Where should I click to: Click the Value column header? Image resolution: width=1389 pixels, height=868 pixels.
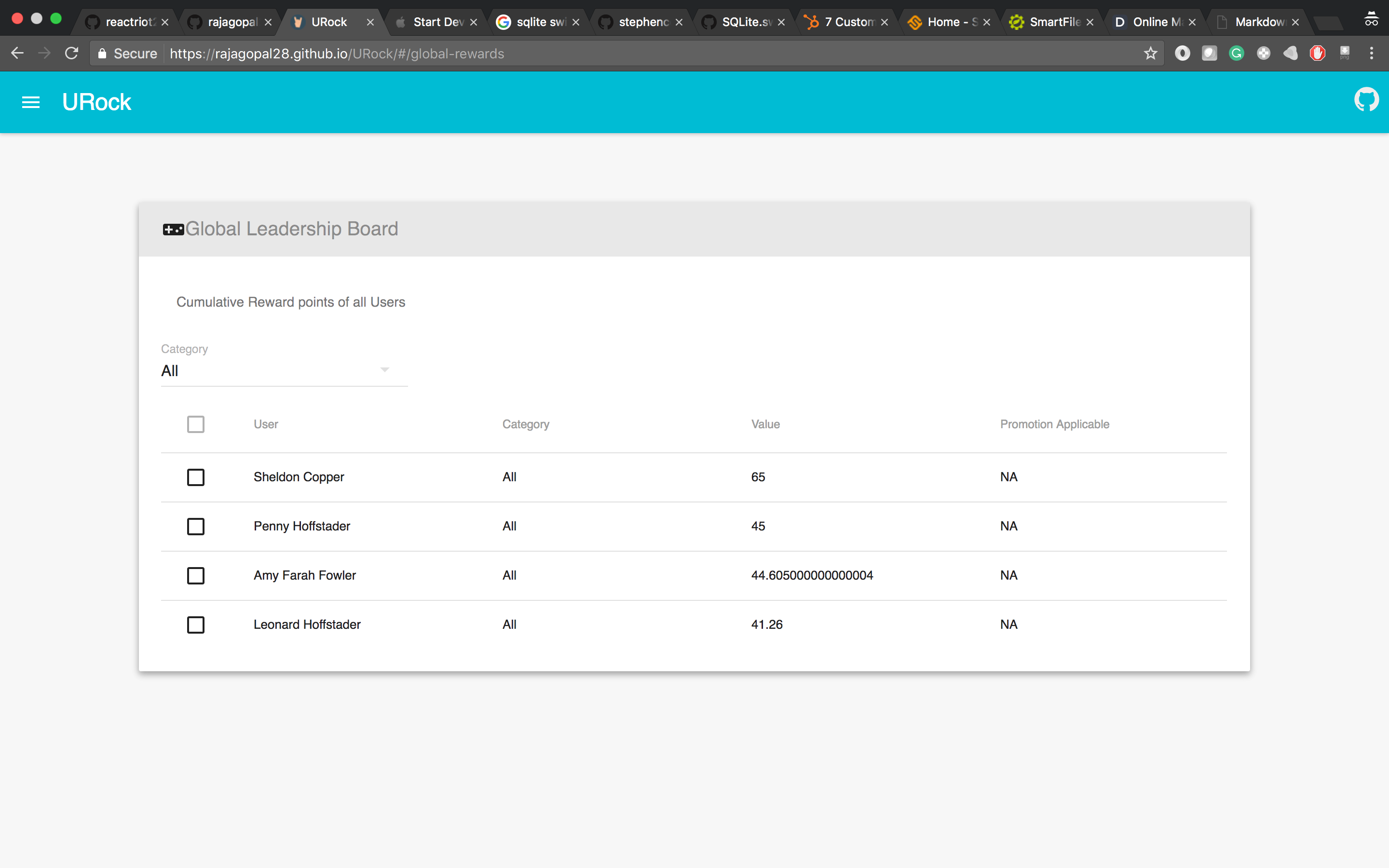click(765, 424)
